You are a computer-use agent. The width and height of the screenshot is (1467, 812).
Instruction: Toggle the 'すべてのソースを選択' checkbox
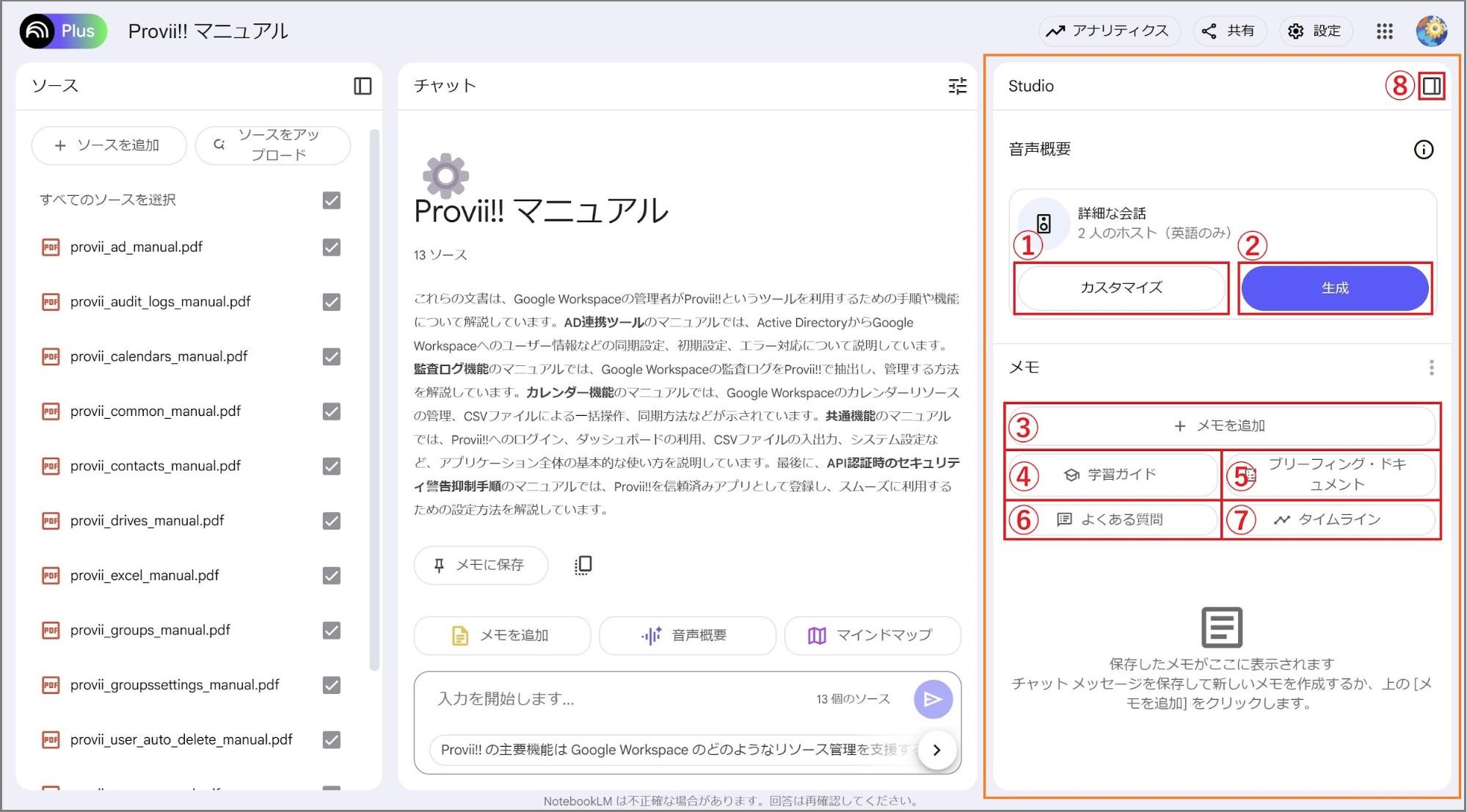332,200
